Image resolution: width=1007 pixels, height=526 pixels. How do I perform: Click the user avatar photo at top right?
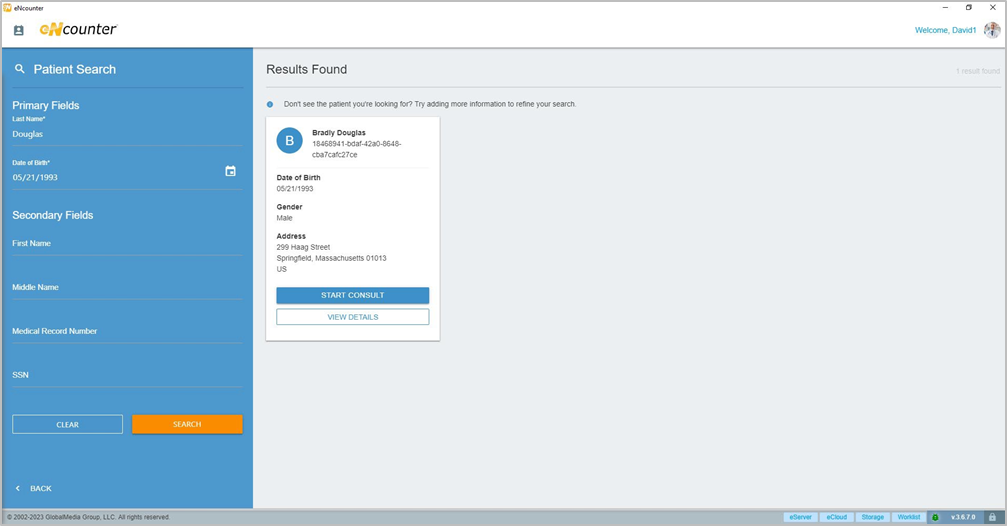pyautogui.click(x=991, y=30)
